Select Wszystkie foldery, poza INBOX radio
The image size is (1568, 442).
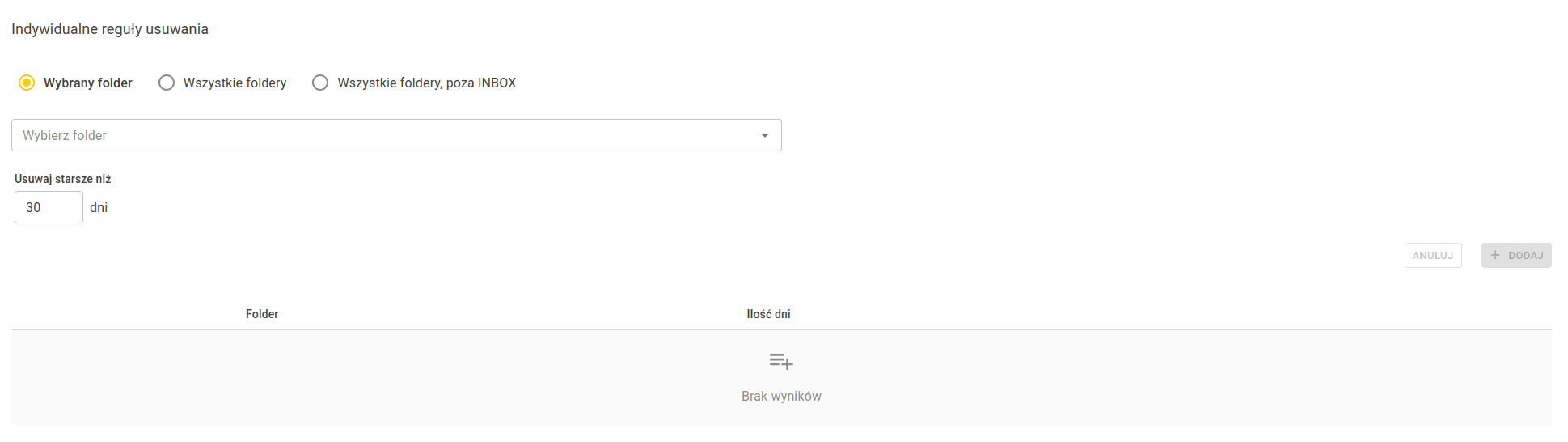coord(320,83)
